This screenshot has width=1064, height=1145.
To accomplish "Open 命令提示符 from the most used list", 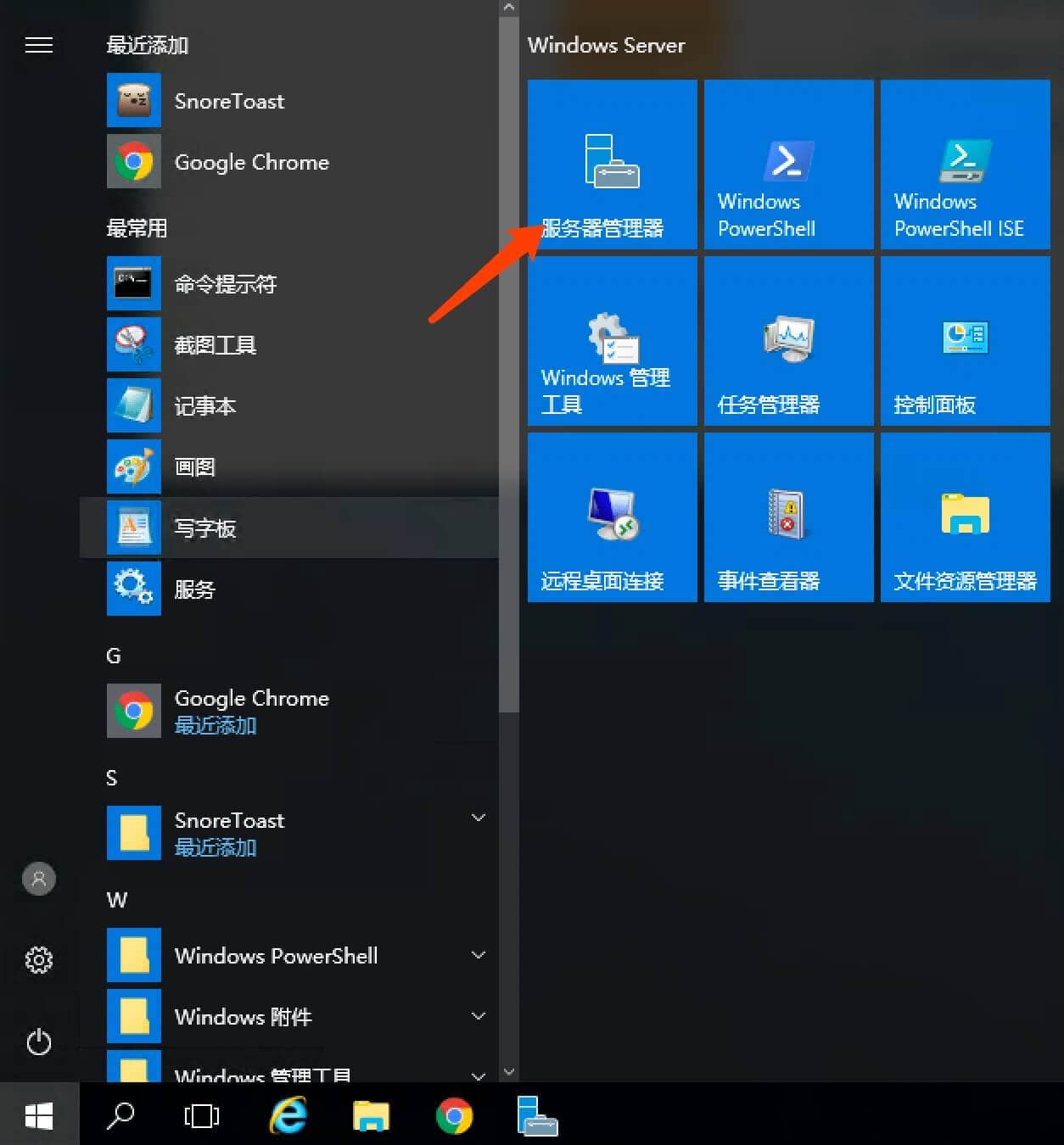I will pos(288,284).
